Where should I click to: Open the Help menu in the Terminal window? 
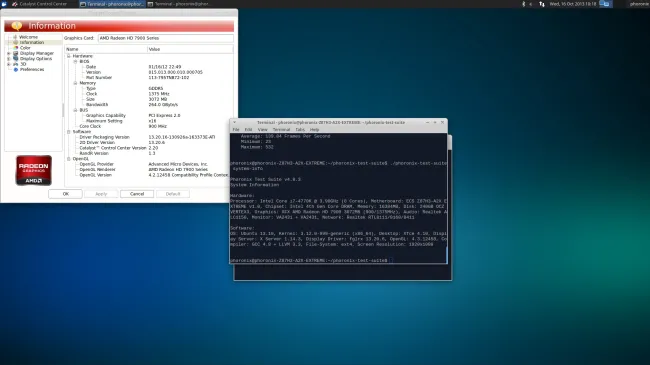(x=315, y=130)
